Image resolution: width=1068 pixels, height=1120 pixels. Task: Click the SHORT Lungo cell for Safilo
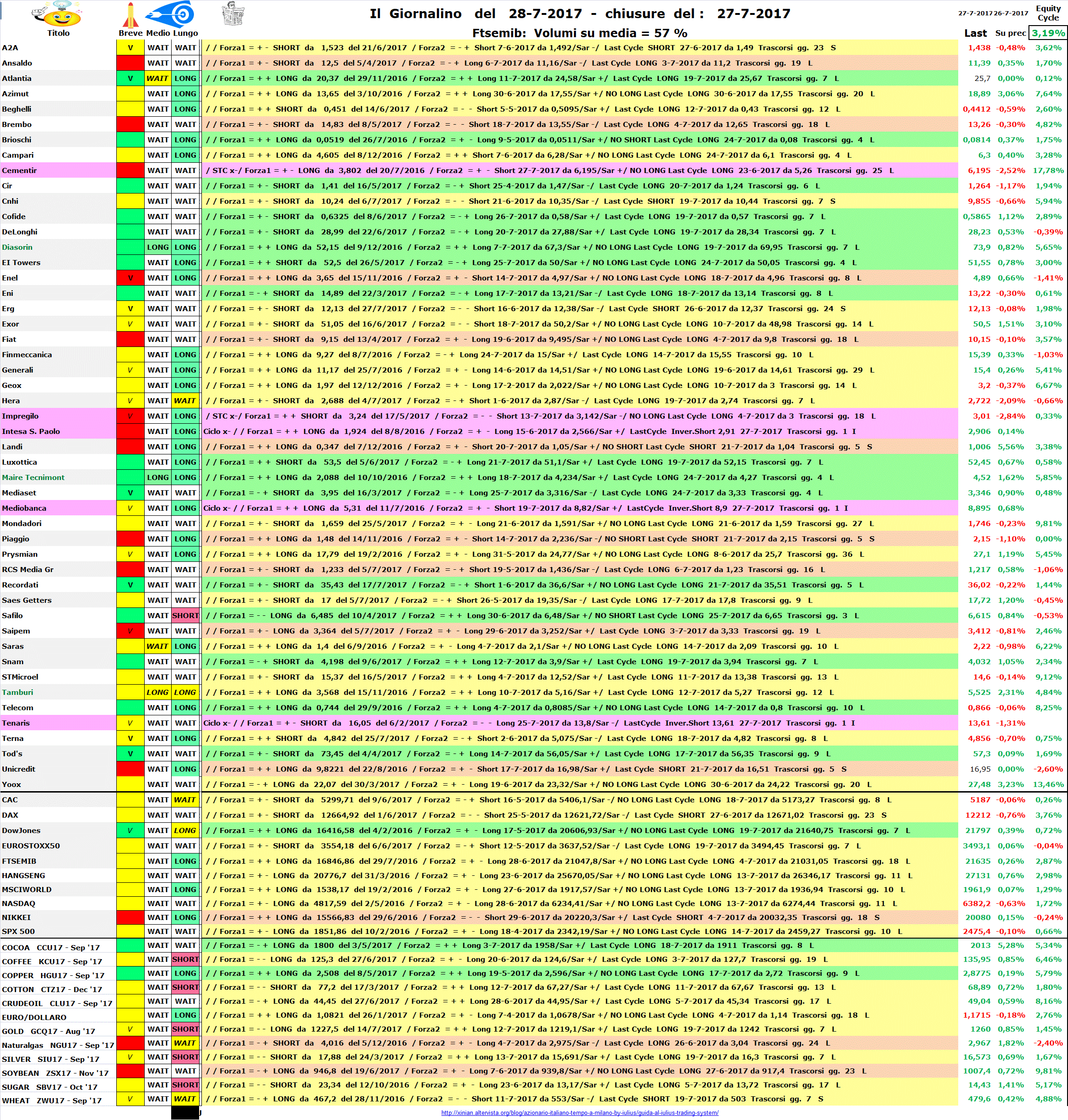186,616
